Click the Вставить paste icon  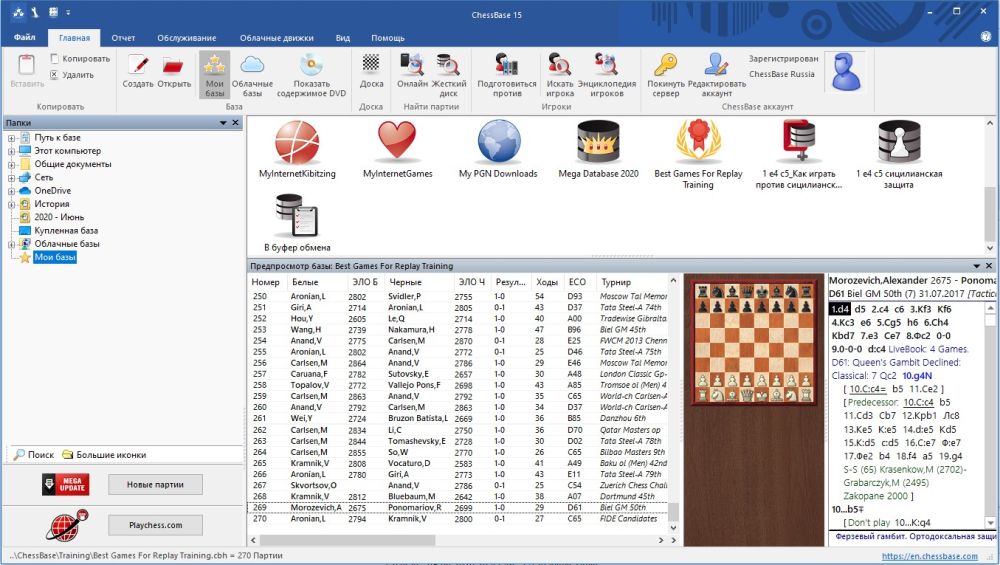click(27, 65)
